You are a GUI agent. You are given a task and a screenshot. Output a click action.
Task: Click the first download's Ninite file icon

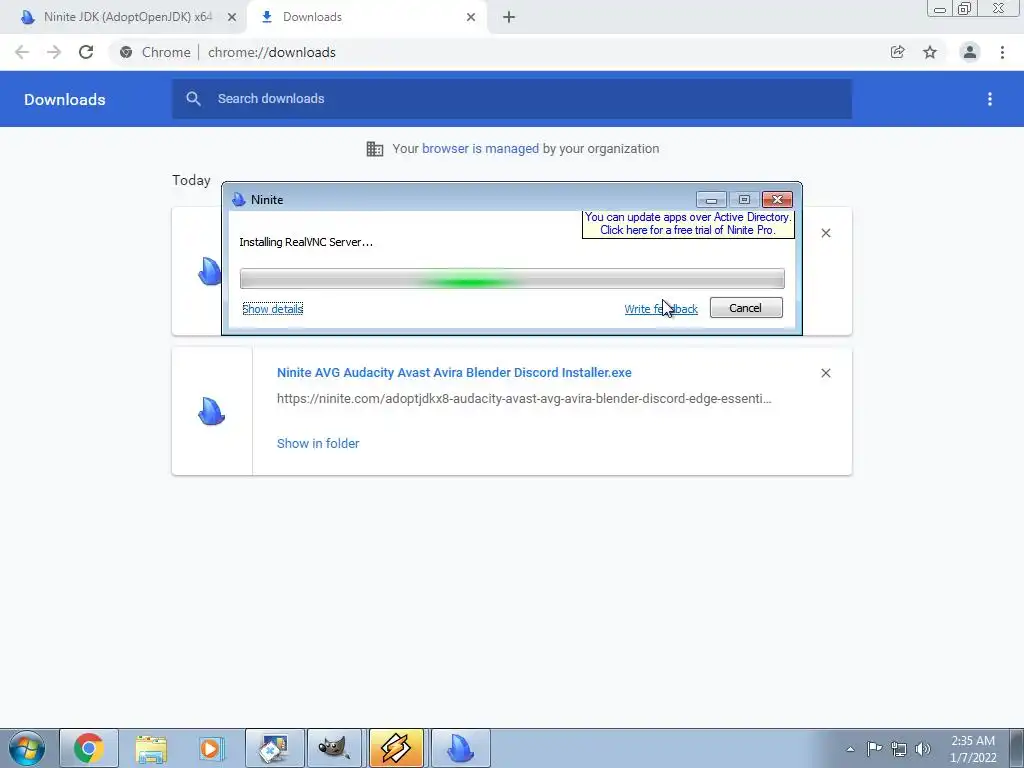coord(209,271)
